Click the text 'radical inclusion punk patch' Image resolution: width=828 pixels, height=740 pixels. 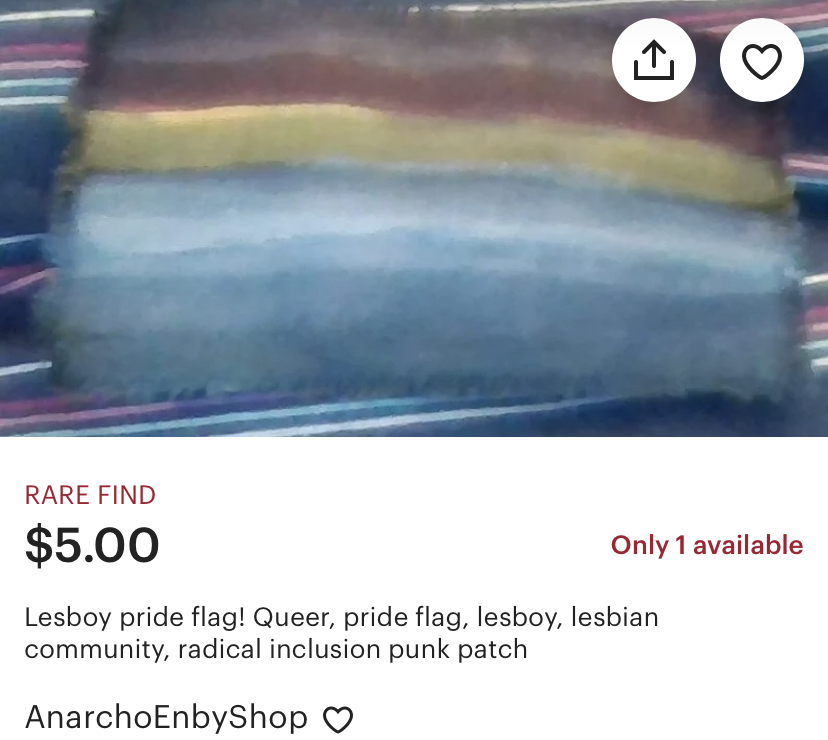(x=353, y=649)
